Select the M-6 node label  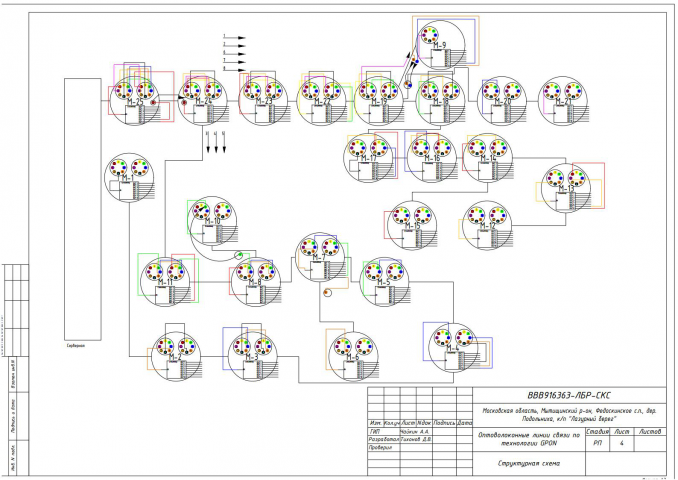coord(353,357)
